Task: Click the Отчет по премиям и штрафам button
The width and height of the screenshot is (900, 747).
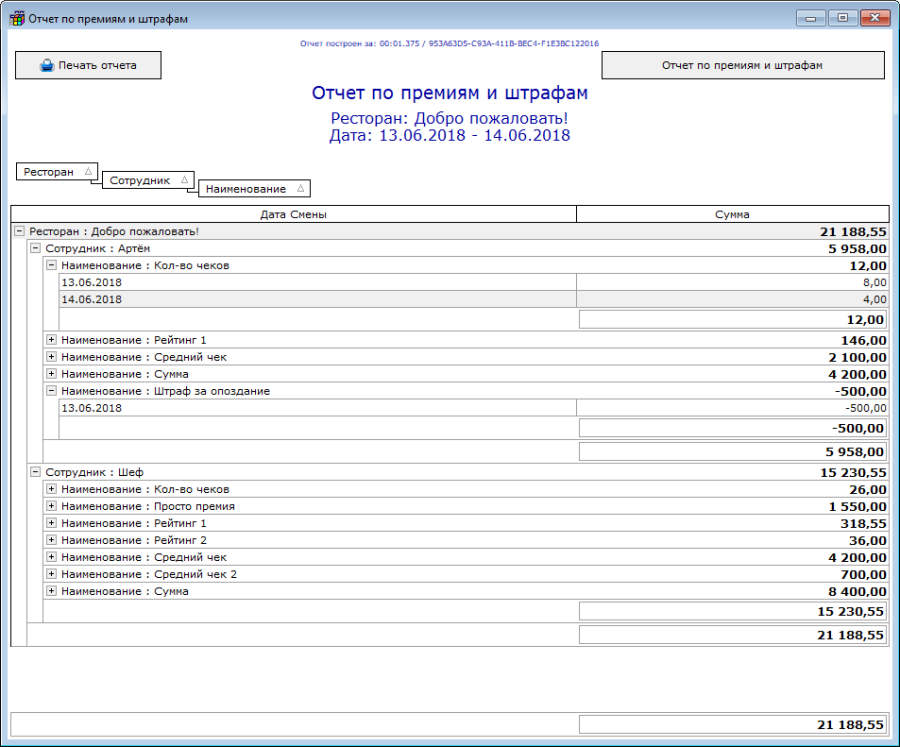Action: (x=742, y=66)
